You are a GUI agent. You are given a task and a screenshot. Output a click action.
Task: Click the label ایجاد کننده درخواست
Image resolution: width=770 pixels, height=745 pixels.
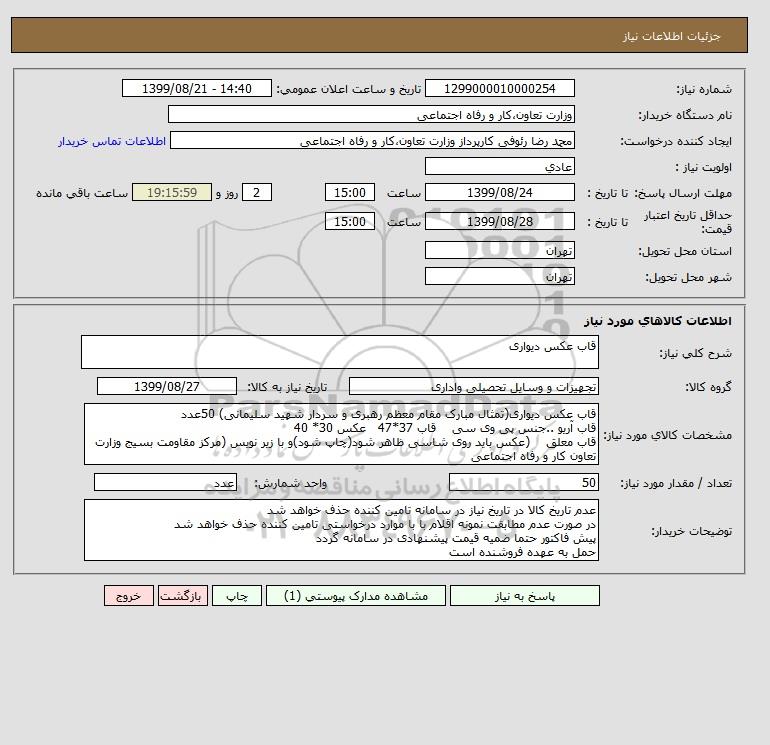point(676,141)
